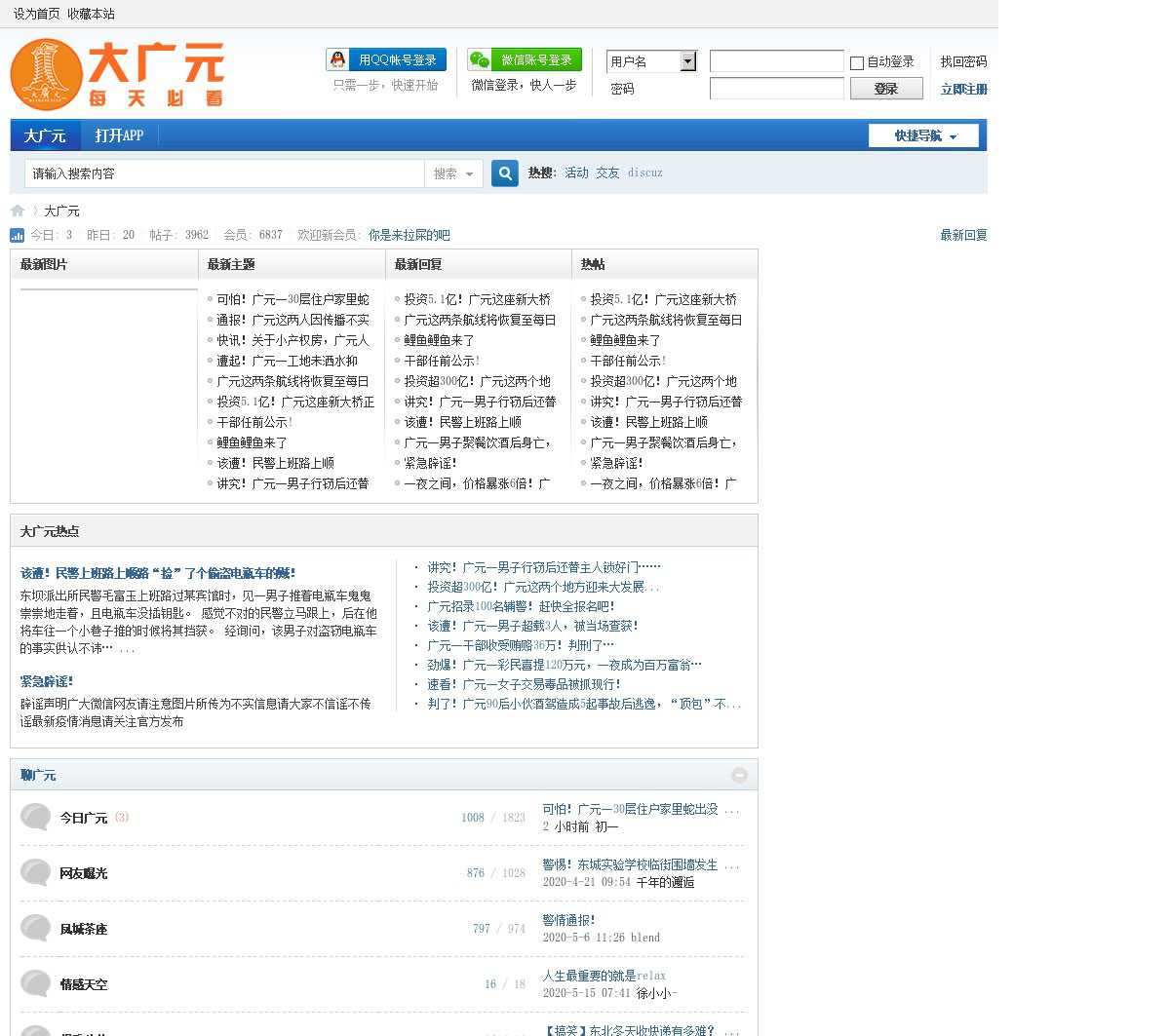Select the 打开APP nav tab
1170x1036 pixels.
119,135
